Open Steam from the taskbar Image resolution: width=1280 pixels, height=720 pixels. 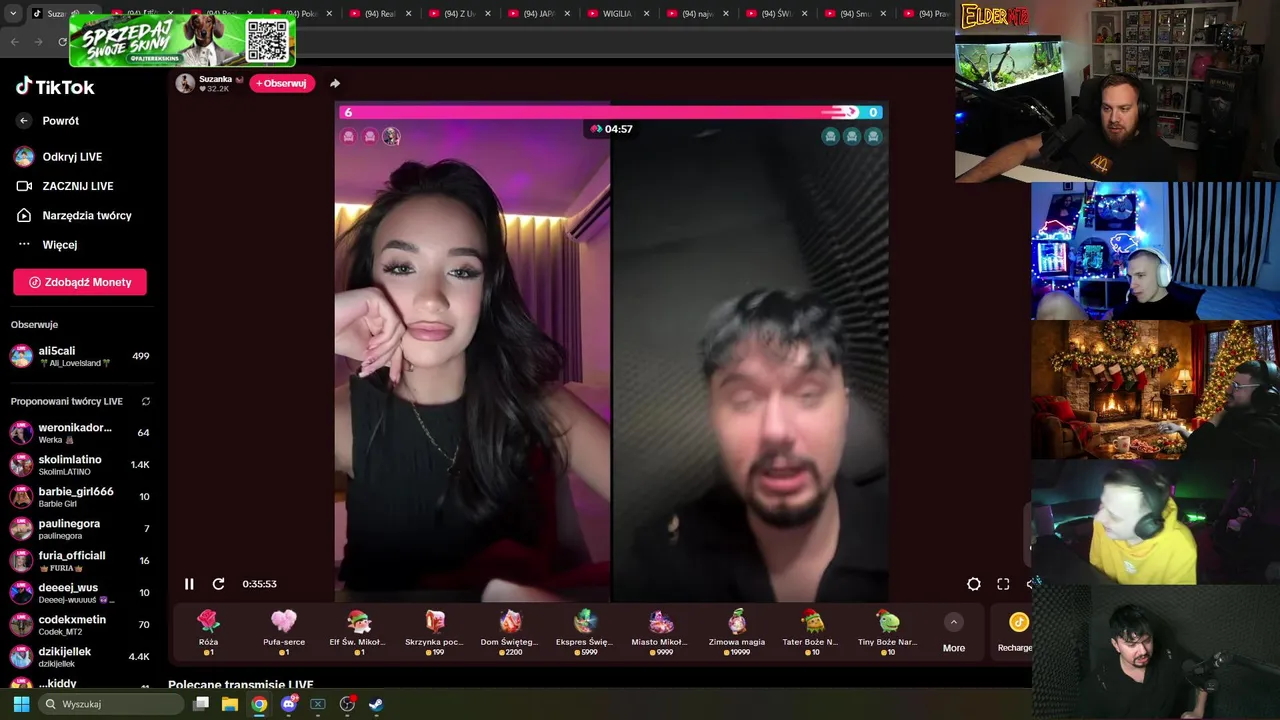point(376,704)
